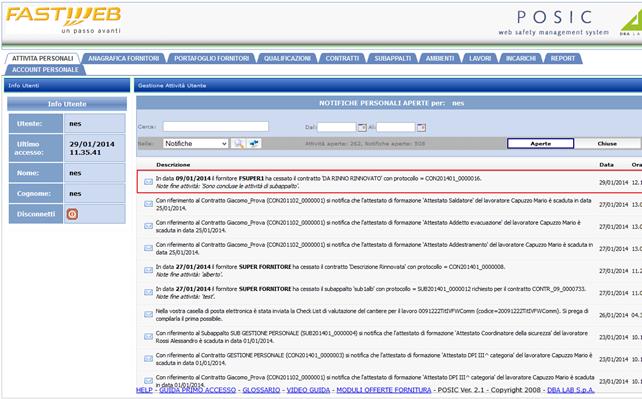The height and width of the screenshot is (399, 642).
Task: Open envelope icon of FSUPER1 contract notification
Action: [x=148, y=182]
